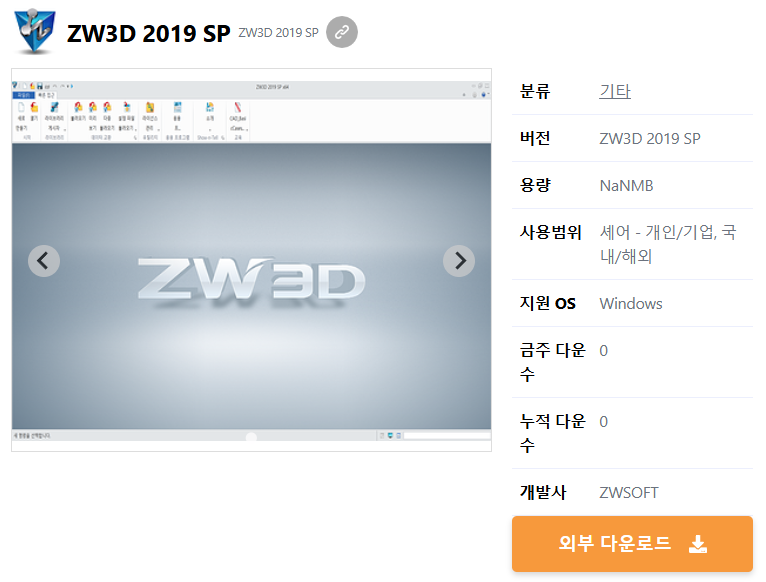Open the 기타 category link
The width and height of the screenshot is (766, 582).
point(615,91)
